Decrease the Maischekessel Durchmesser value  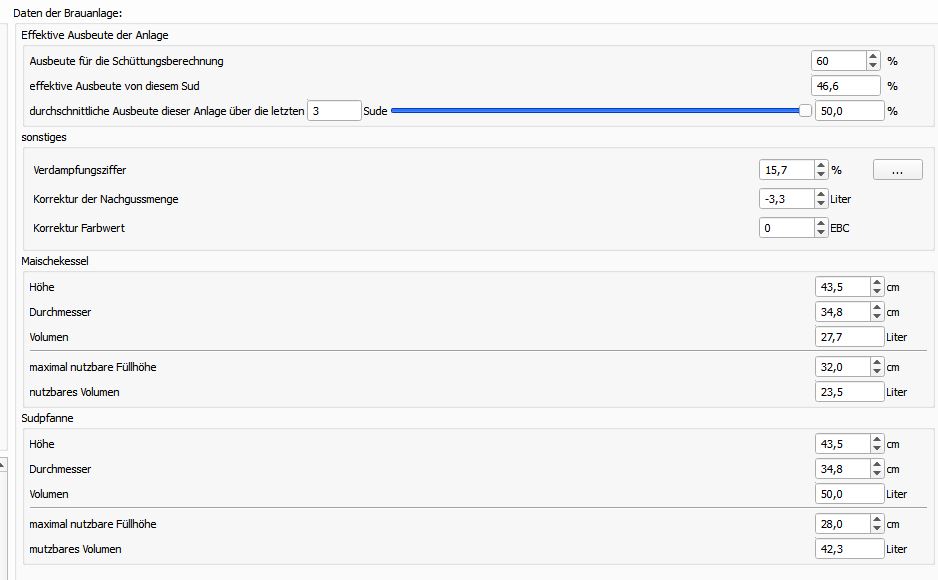(877, 317)
